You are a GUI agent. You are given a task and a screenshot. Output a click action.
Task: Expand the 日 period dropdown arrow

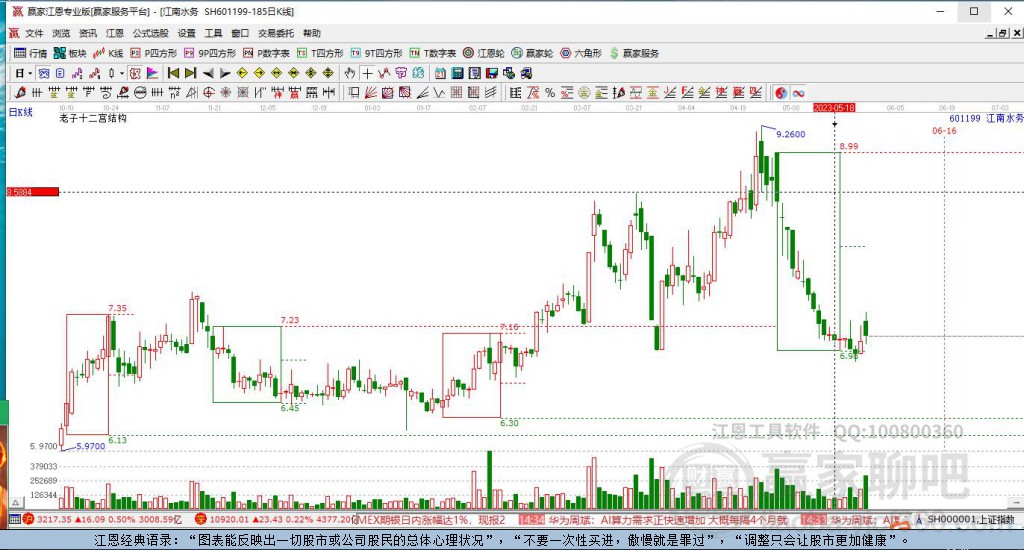30,73
